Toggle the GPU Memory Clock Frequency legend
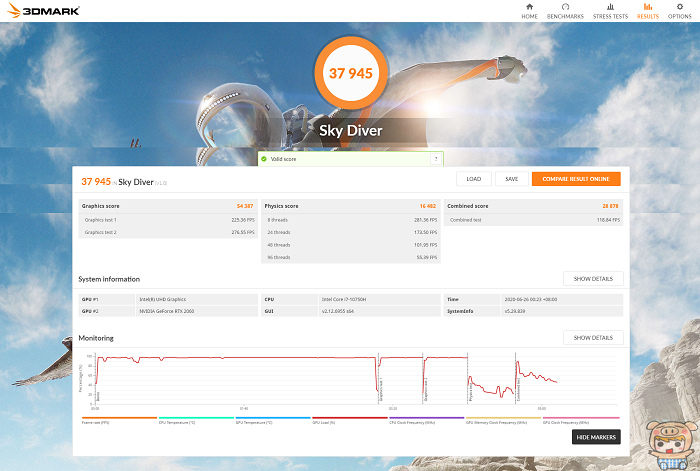This screenshot has height=471, width=700. coord(503,420)
